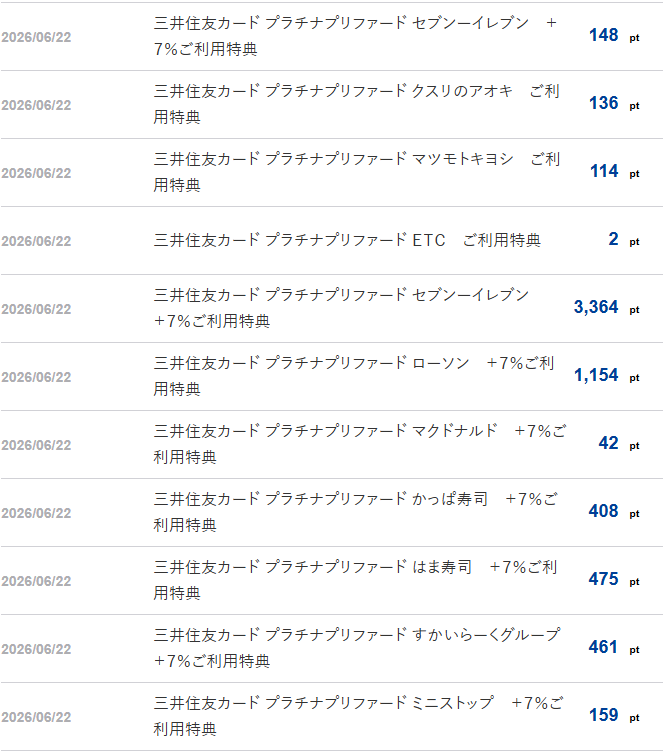The width and height of the screenshot is (663, 751).
Task: Select the ミニストップ +7%ご利用特典 description
Action: [358, 716]
